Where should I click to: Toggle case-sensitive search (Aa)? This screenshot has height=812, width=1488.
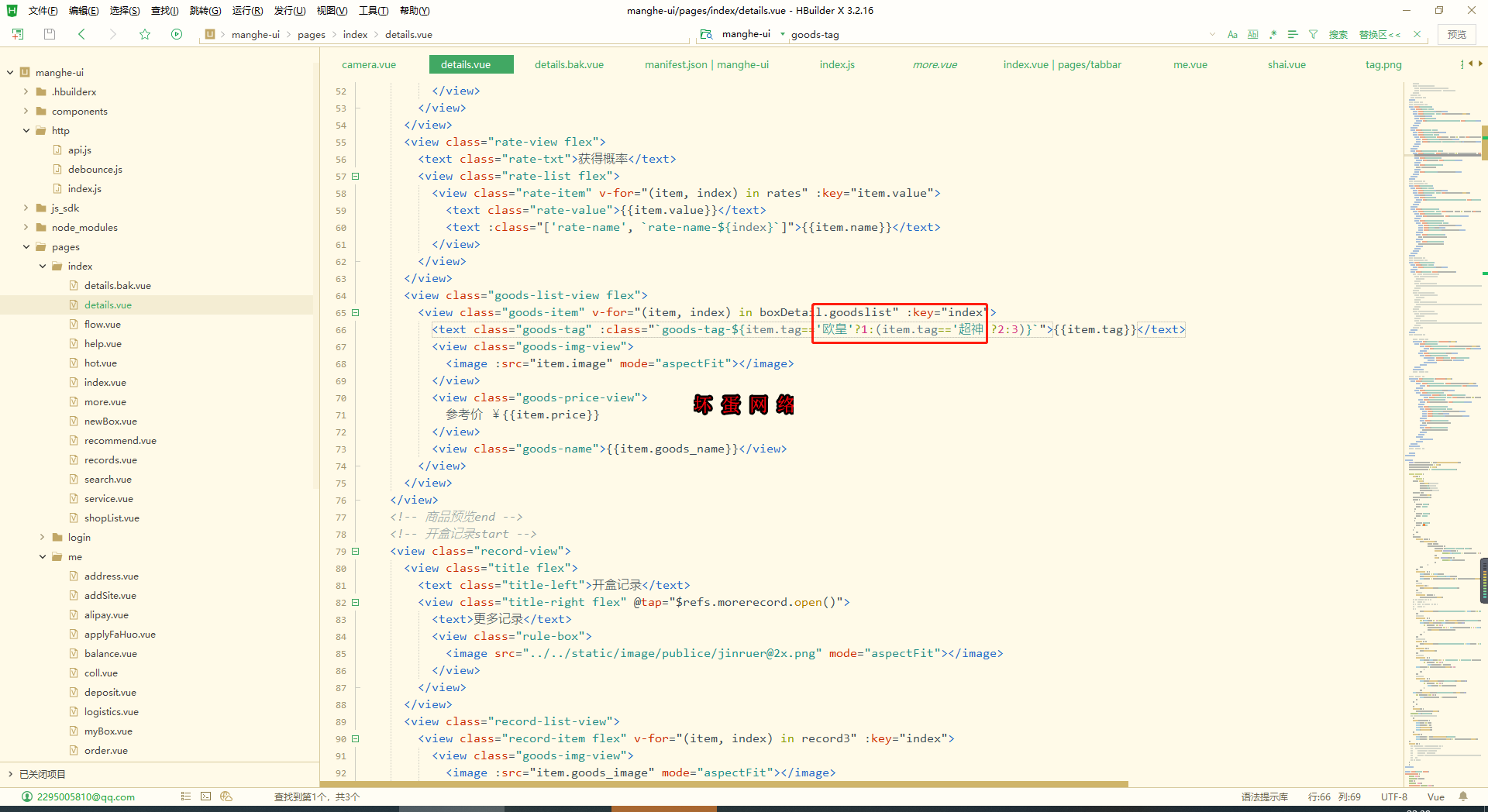[1232, 34]
